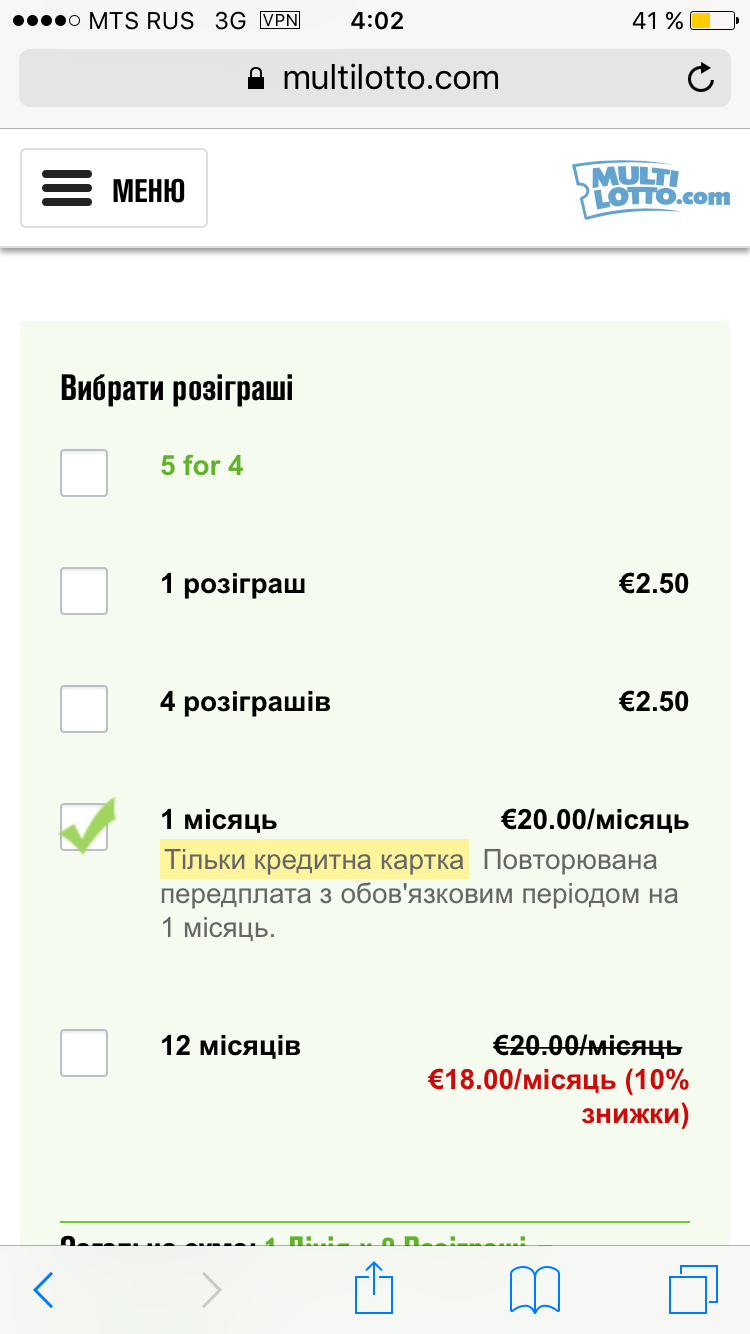Open the Safari share sheet
750x1334 pixels.
point(374,1288)
